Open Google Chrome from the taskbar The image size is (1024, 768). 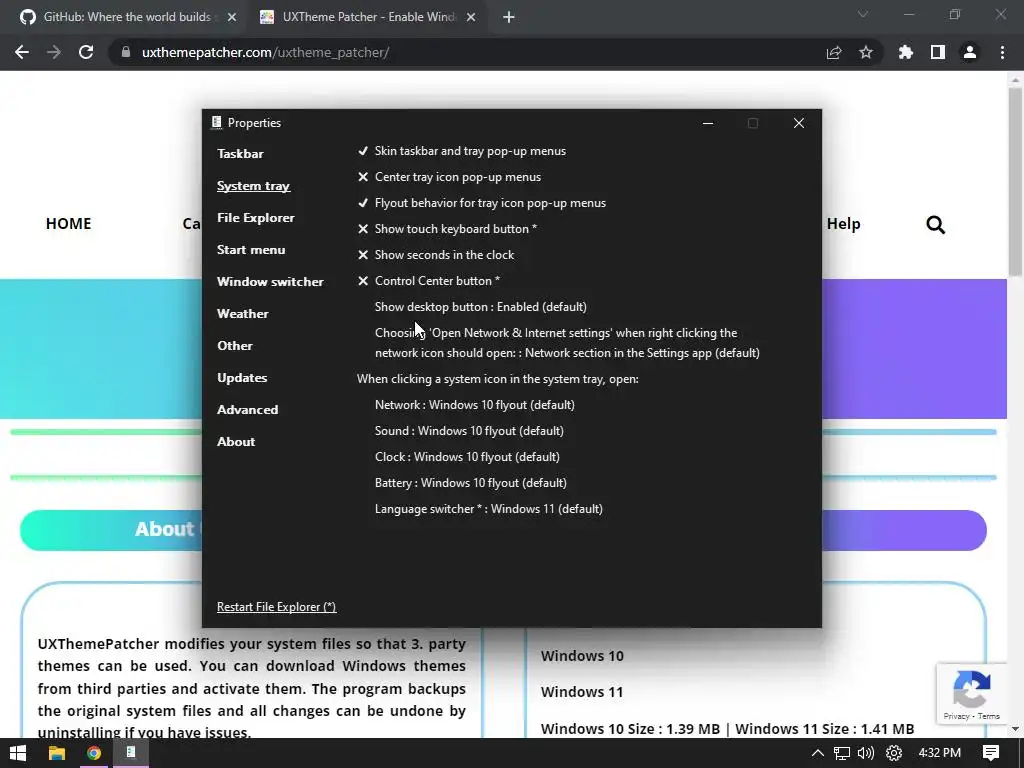pyautogui.click(x=94, y=753)
